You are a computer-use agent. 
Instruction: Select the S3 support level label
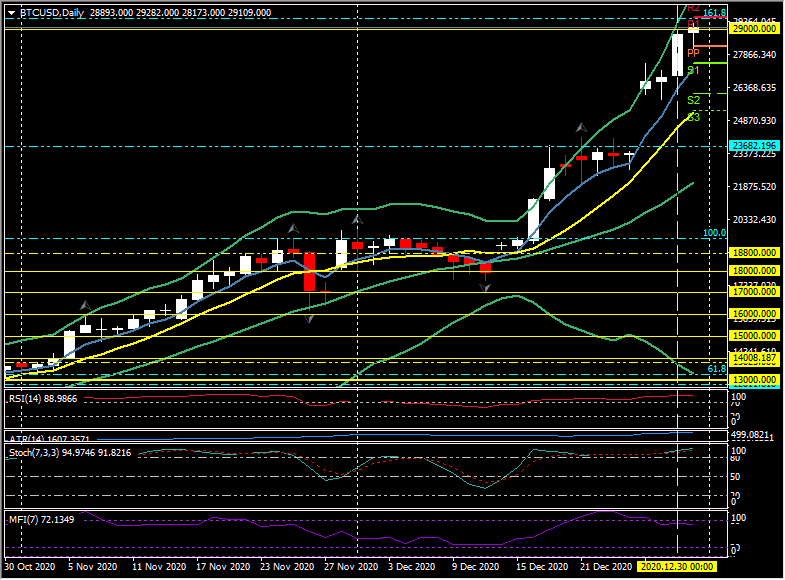tap(693, 118)
